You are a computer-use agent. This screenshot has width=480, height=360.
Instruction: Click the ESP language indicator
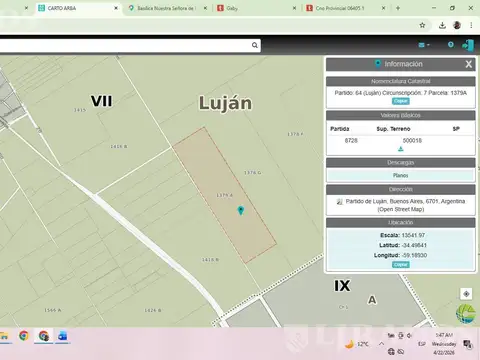coord(422,344)
